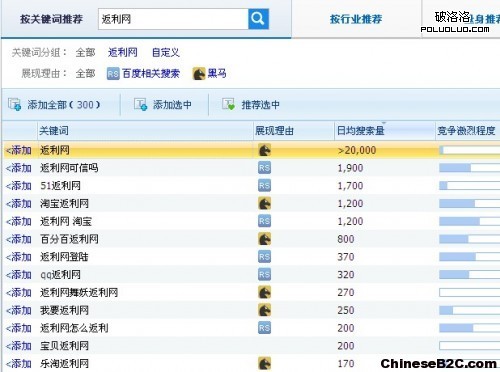This screenshot has height=372, width=500.
Task: Click the 320 search volume value
Action: pos(346,275)
